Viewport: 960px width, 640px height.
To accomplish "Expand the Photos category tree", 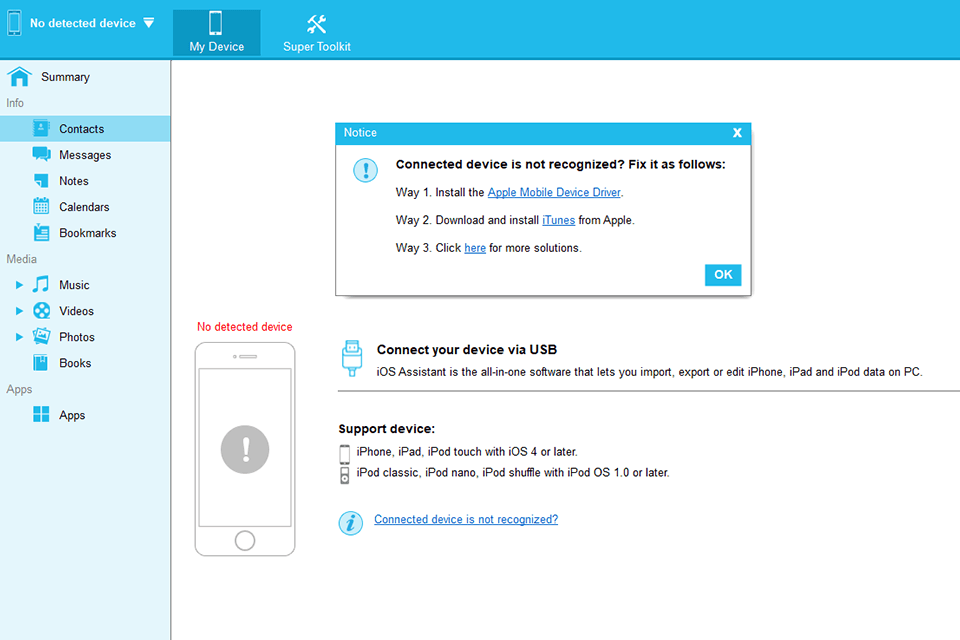I will click(x=18, y=336).
